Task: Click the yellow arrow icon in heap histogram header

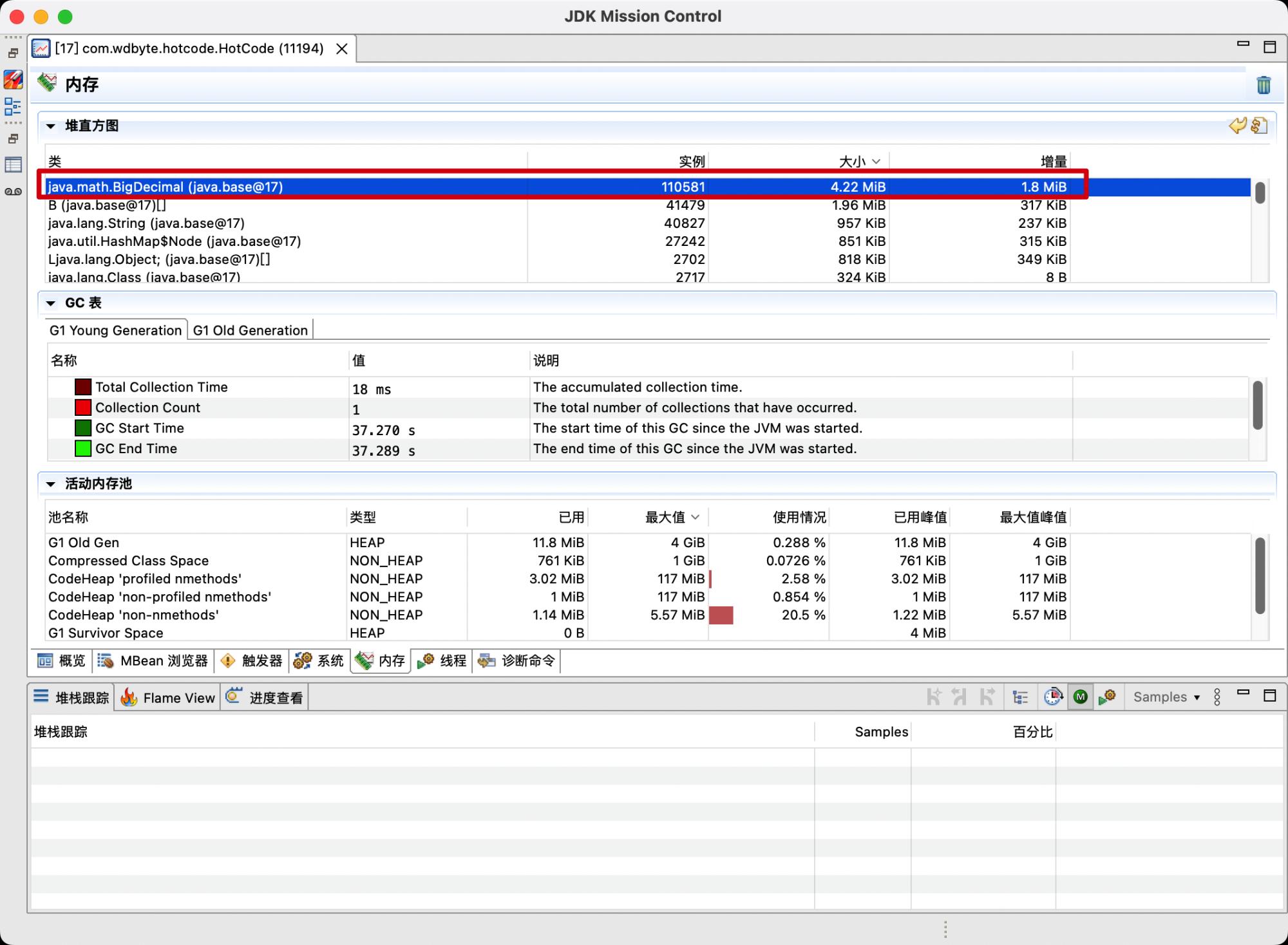Action: coord(1237,126)
